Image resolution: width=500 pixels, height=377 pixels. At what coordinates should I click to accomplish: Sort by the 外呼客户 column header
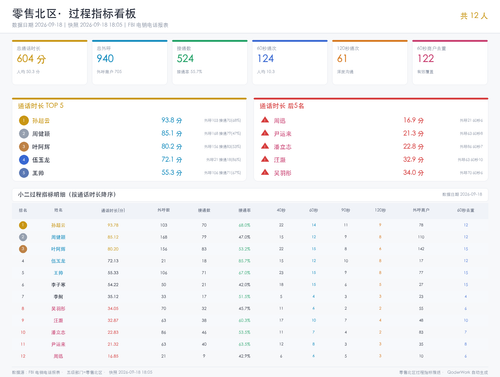421,210
